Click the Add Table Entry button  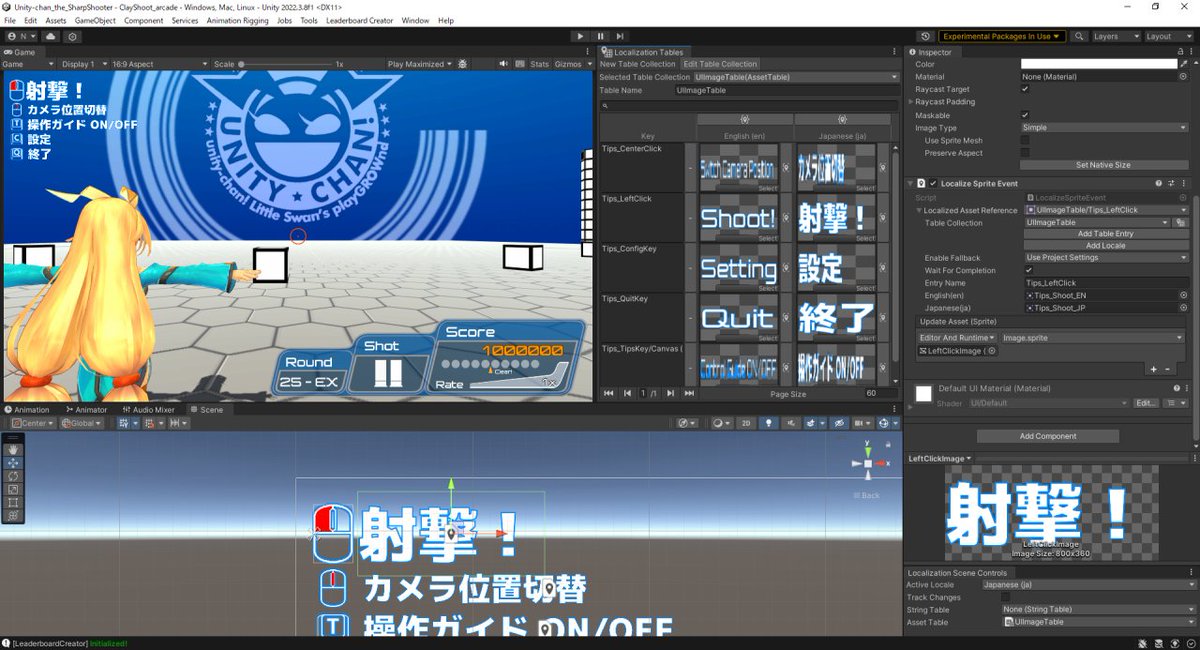(x=1105, y=234)
